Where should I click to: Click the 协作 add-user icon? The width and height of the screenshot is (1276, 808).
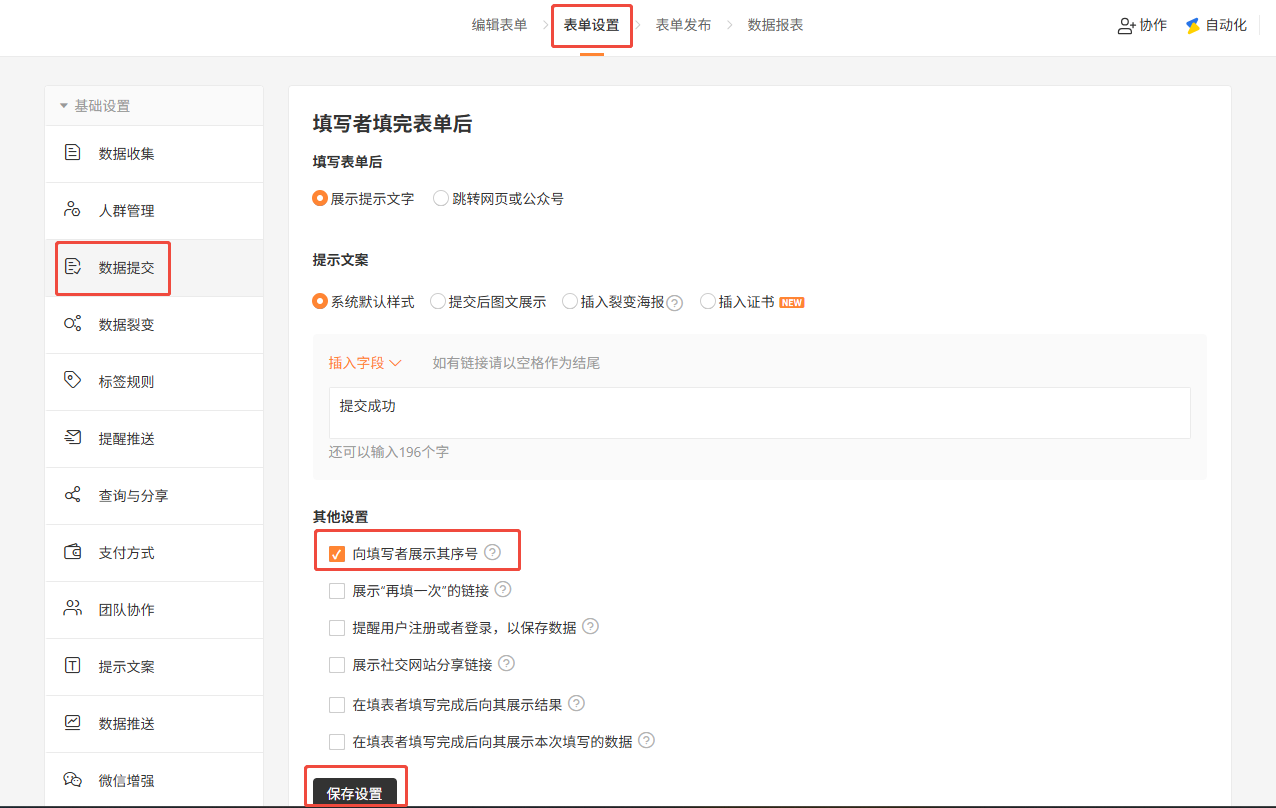point(1126,25)
